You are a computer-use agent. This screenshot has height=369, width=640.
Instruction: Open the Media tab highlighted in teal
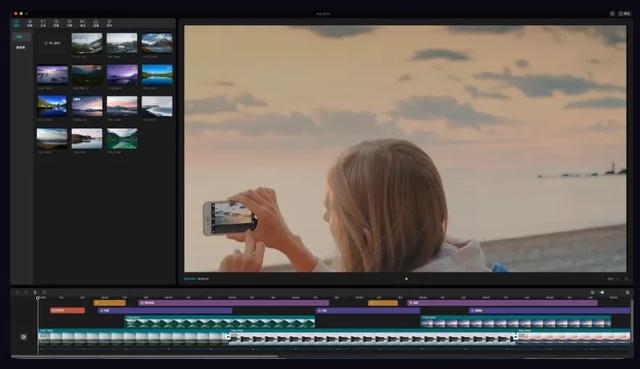(17, 23)
